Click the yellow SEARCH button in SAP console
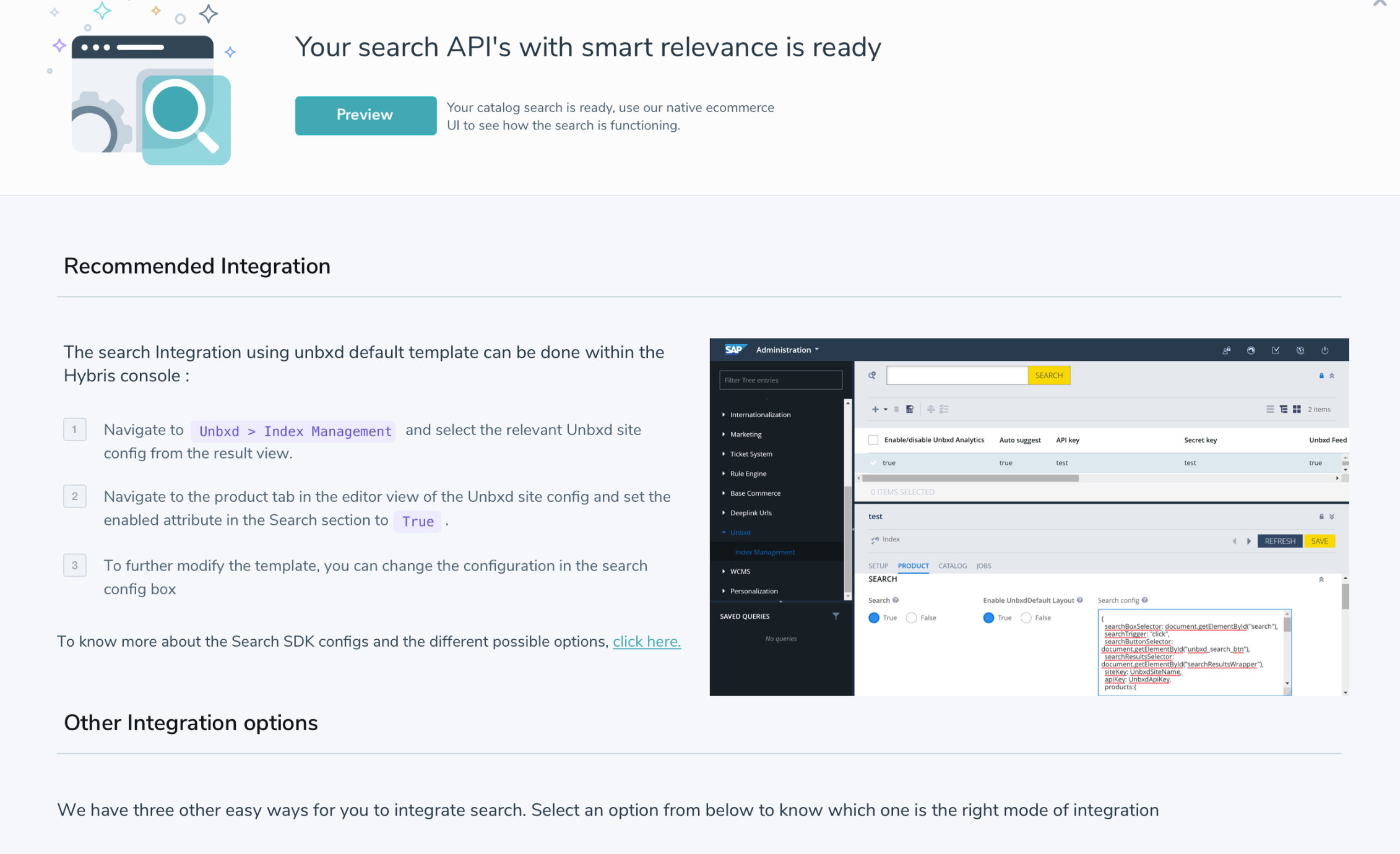This screenshot has width=1400, height=854. tap(1048, 375)
